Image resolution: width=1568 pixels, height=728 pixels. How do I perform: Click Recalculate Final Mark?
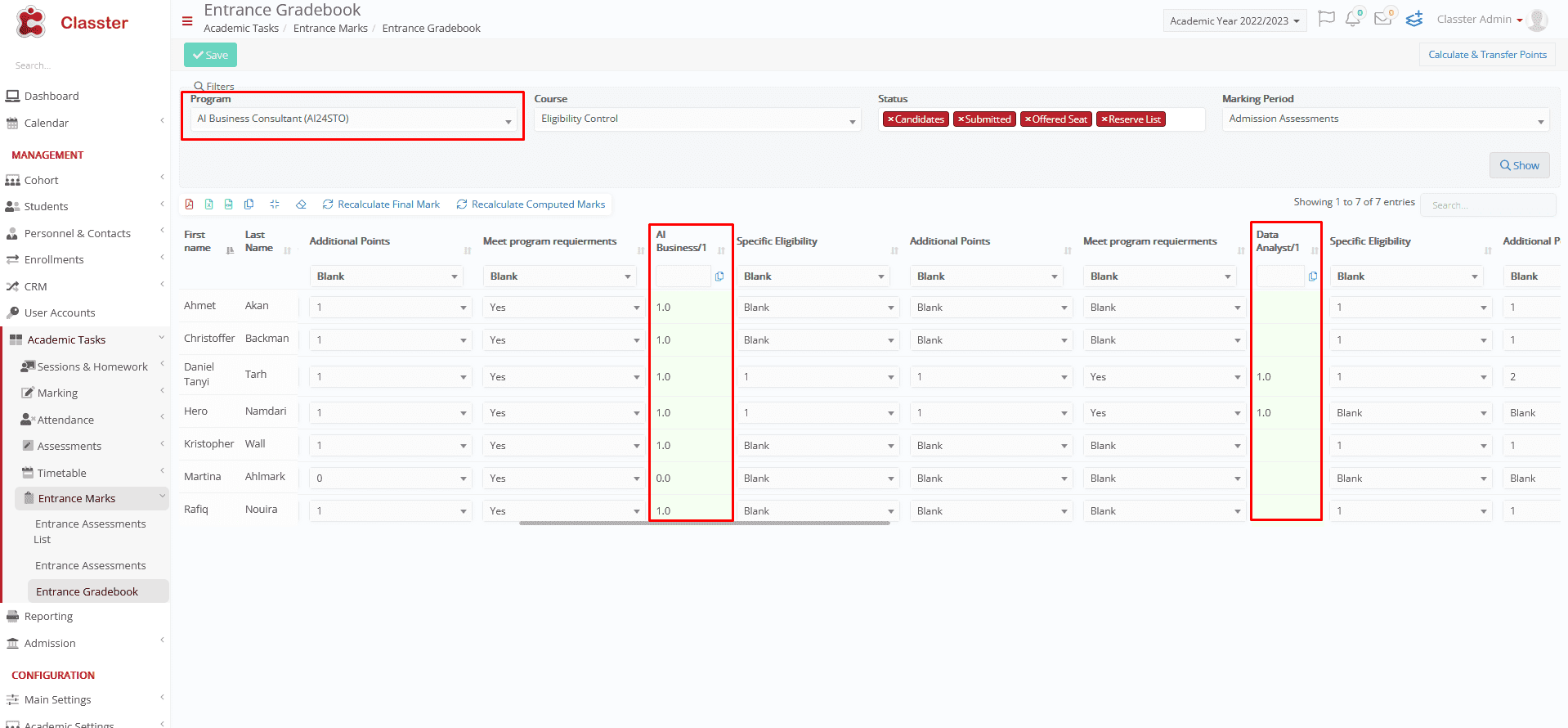point(381,204)
